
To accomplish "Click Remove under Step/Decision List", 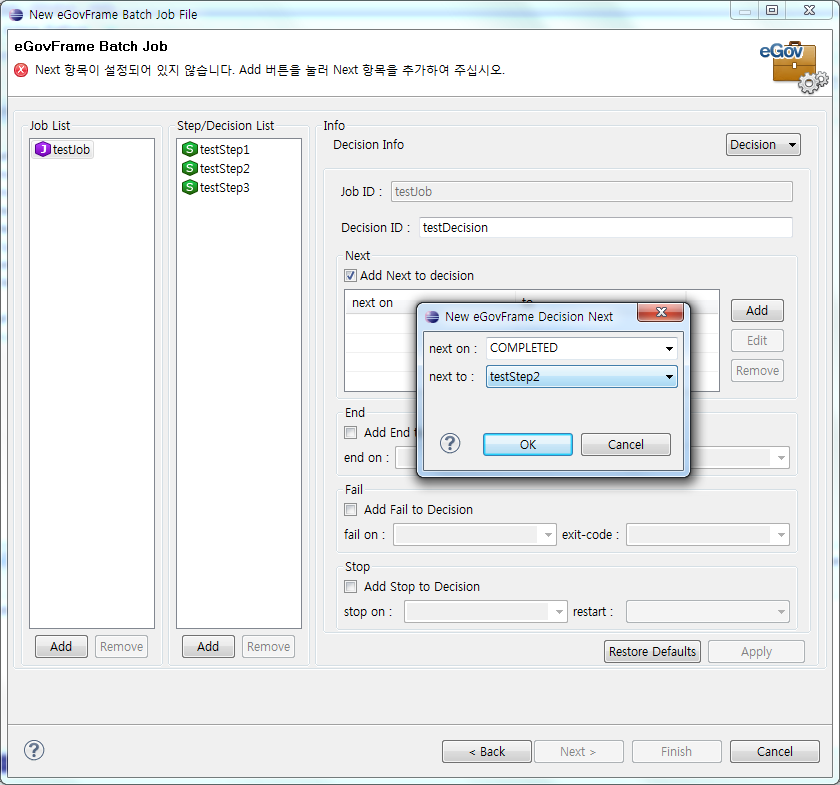I will [268, 646].
